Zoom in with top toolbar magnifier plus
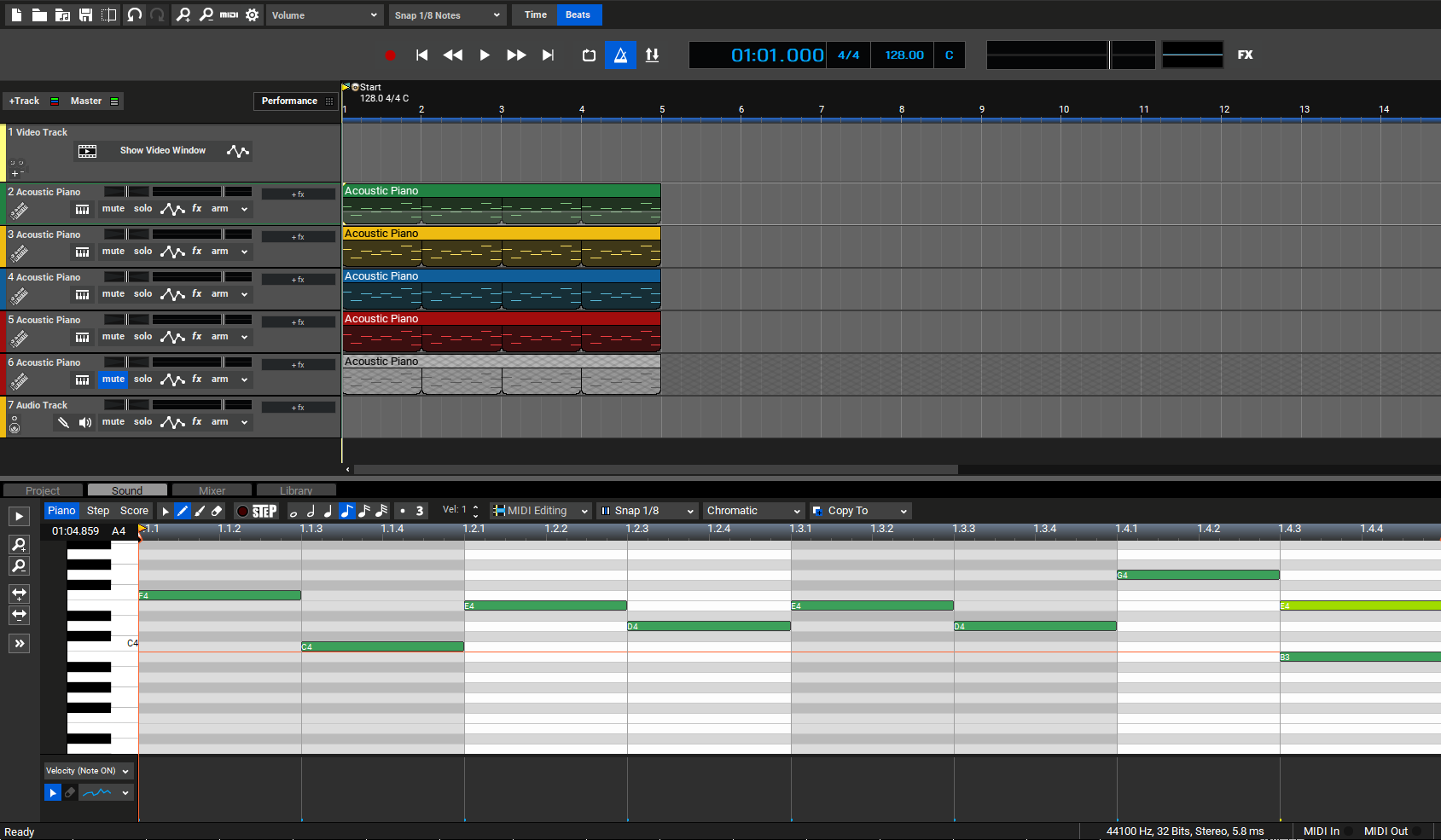Screen dimensions: 1441x840 click(183, 14)
